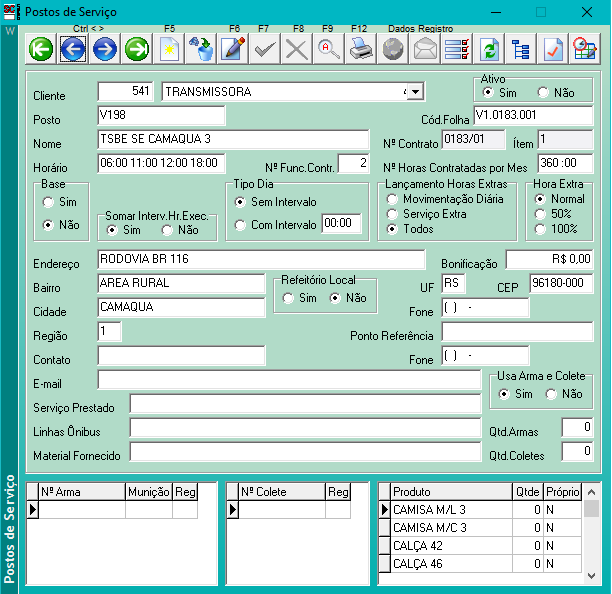Screen dimensions: 612x594
Task: Click the Endereço field RODOVIA BR 116
Action: [260, 259]
